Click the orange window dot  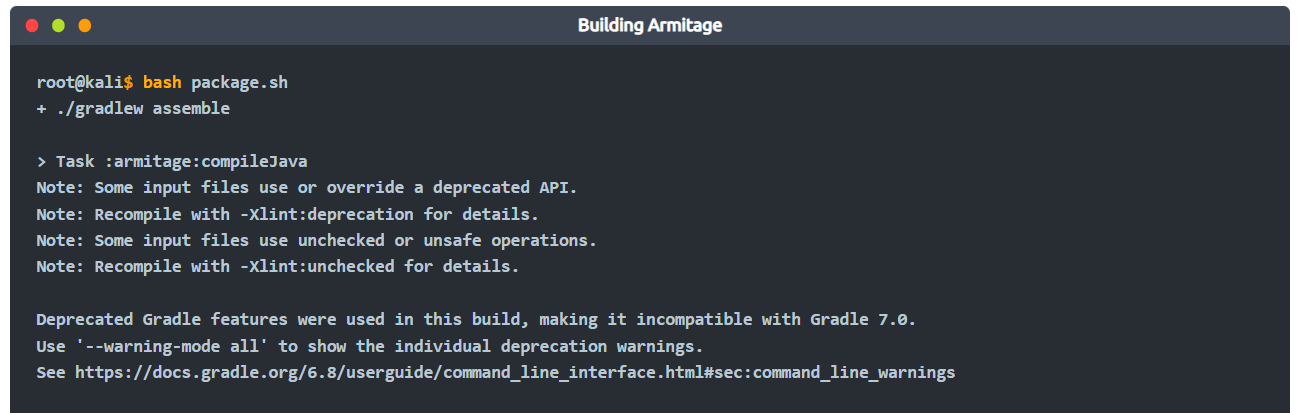tap(85, 25)
